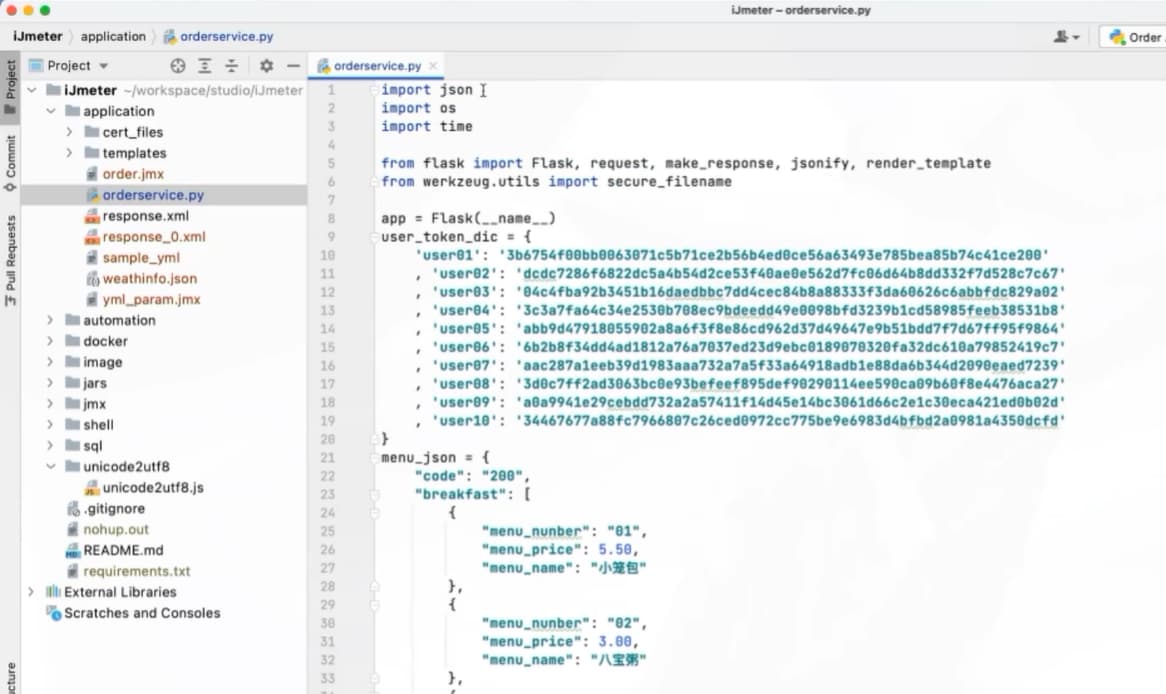The height and width of the screenshot is (694, 1166).
Task: Open the Commit tool window tab
Action: [x=10, y=163]
